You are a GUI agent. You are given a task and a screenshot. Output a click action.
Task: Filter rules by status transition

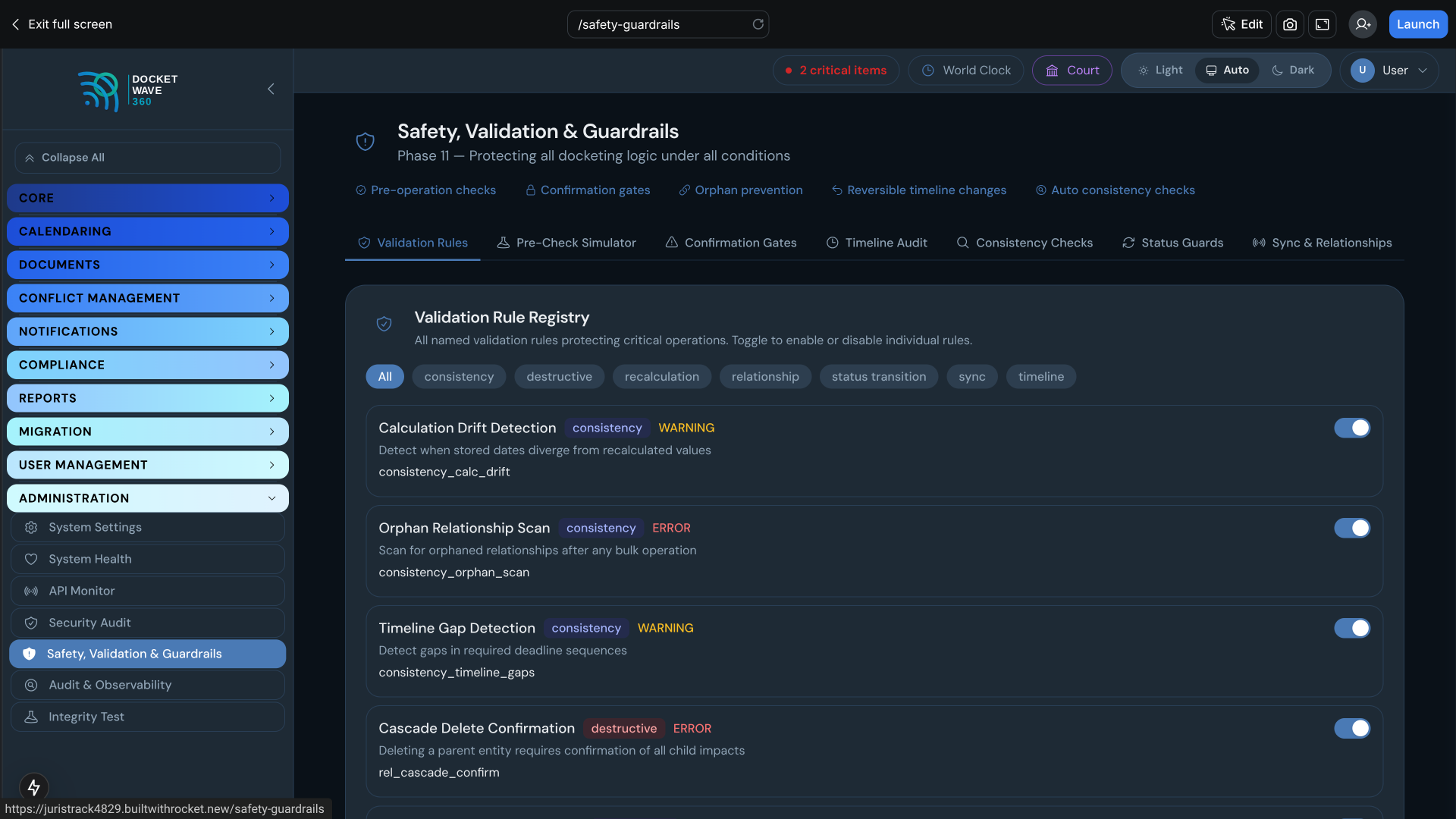[879, 377]
